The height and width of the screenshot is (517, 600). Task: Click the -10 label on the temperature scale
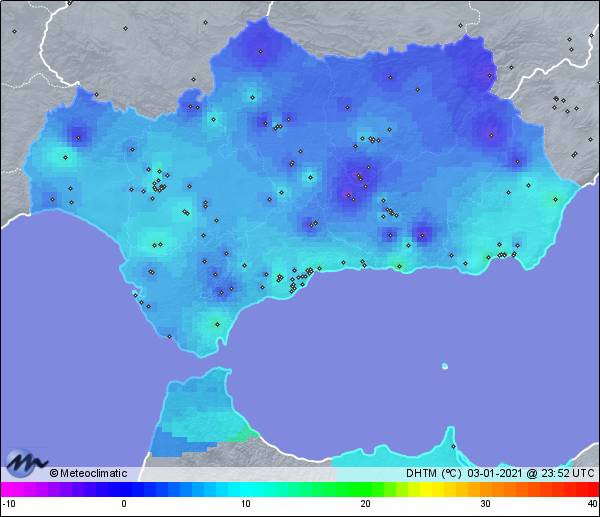click(8, 504)
